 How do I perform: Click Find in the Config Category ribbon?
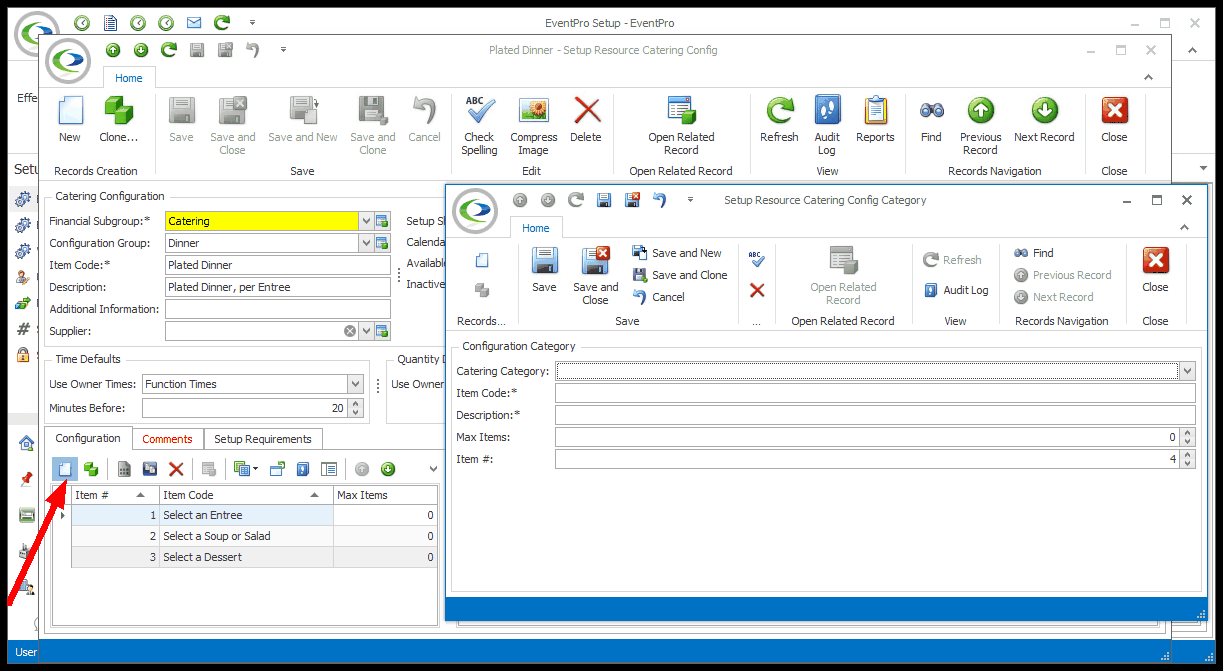[x=1034, y=253]
